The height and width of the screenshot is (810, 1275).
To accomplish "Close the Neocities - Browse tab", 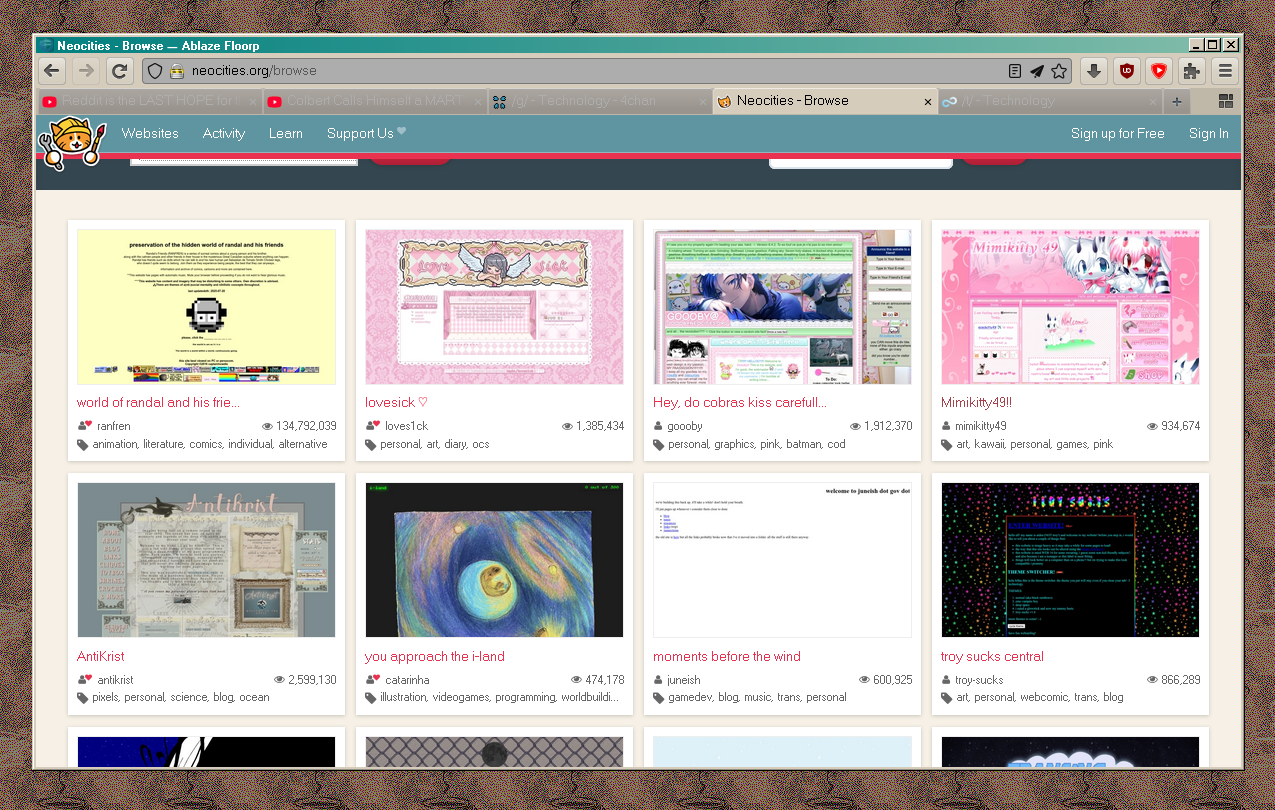I will coord(927,101).
